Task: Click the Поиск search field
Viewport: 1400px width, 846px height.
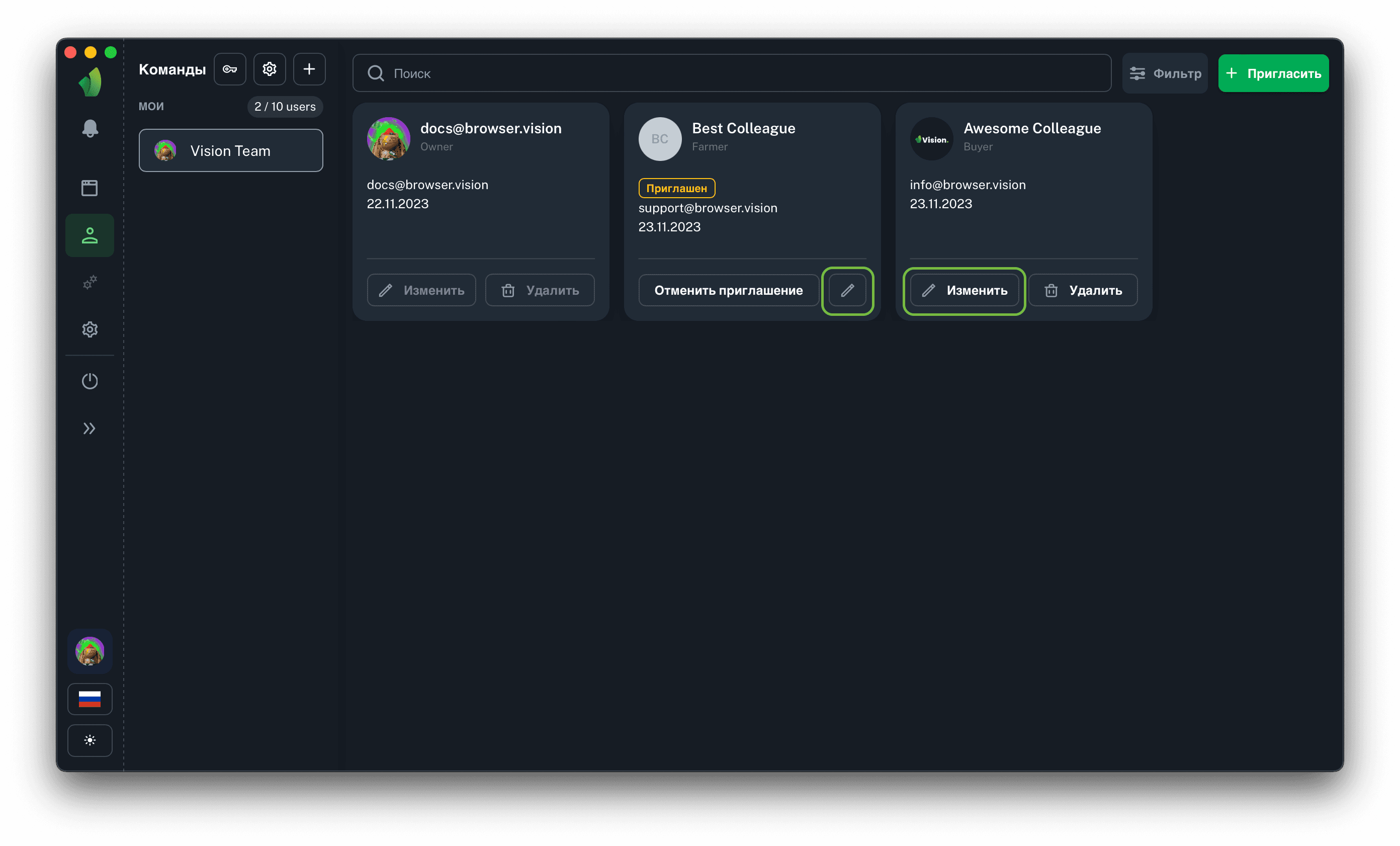Action: (732, 73)
